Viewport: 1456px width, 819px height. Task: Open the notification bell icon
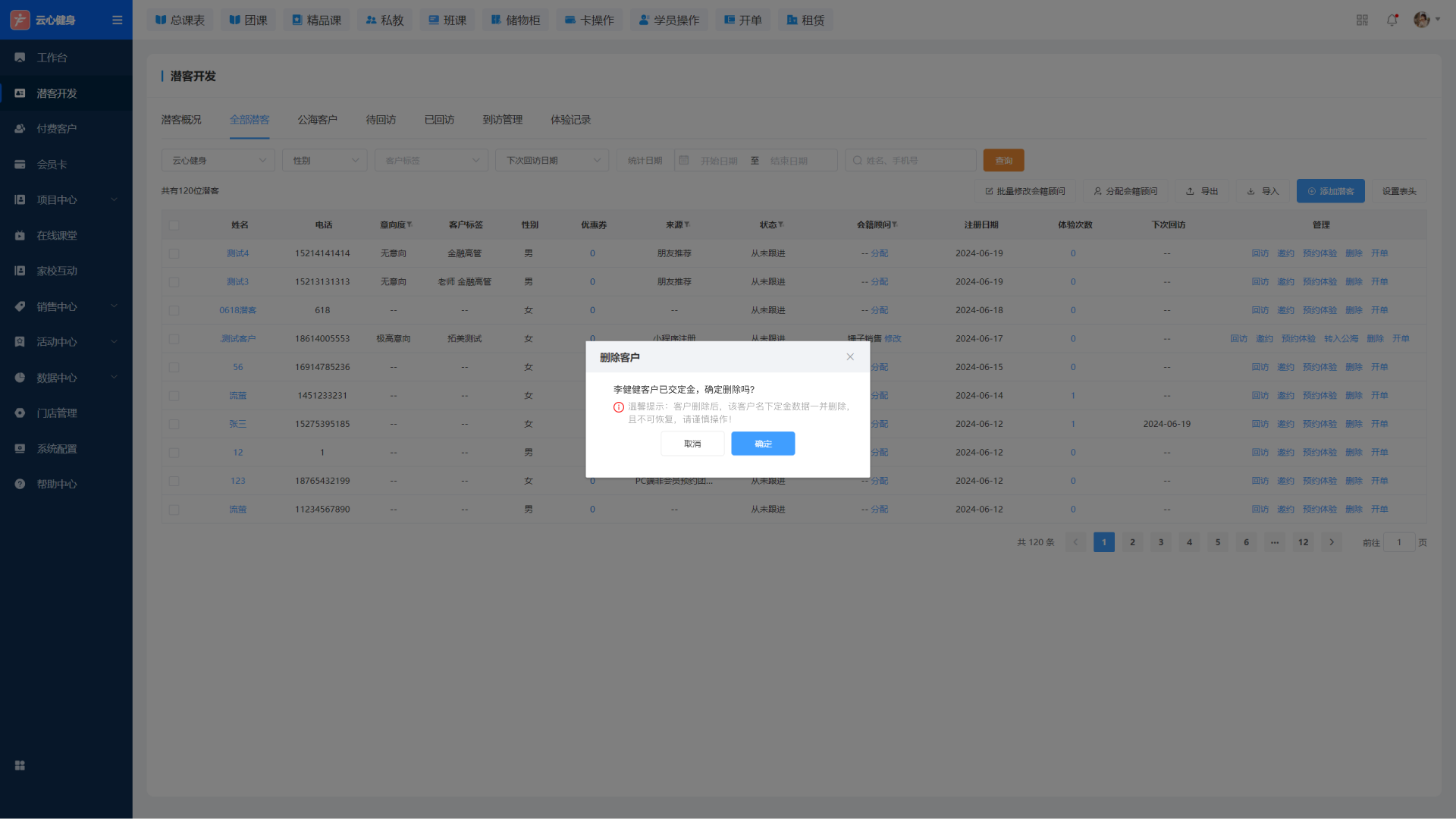(1392, 20)
